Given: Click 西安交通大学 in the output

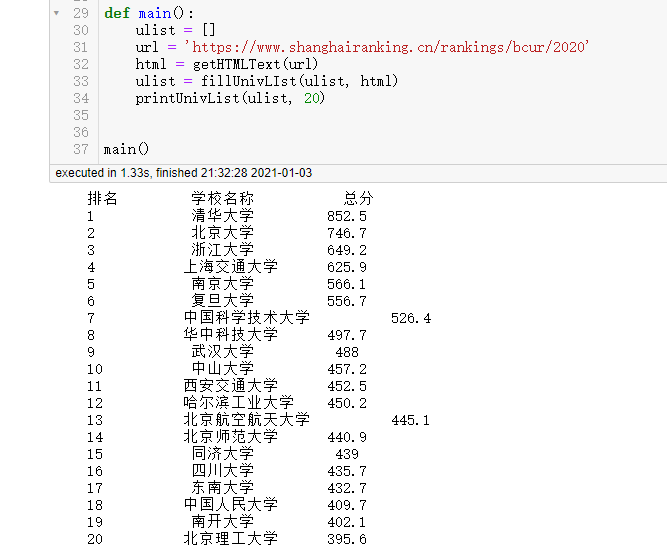Looking at the screenshot, I should [231, 386].
